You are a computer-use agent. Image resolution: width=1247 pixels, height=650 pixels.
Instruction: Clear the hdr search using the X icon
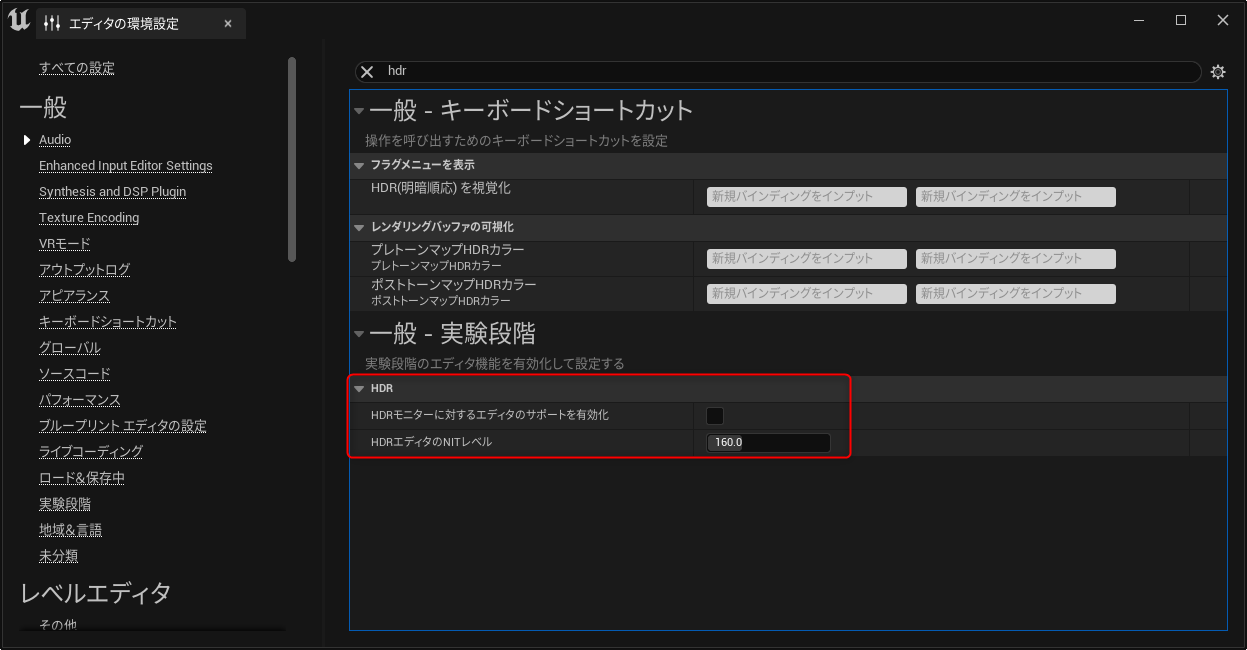[x=367, y=71]
